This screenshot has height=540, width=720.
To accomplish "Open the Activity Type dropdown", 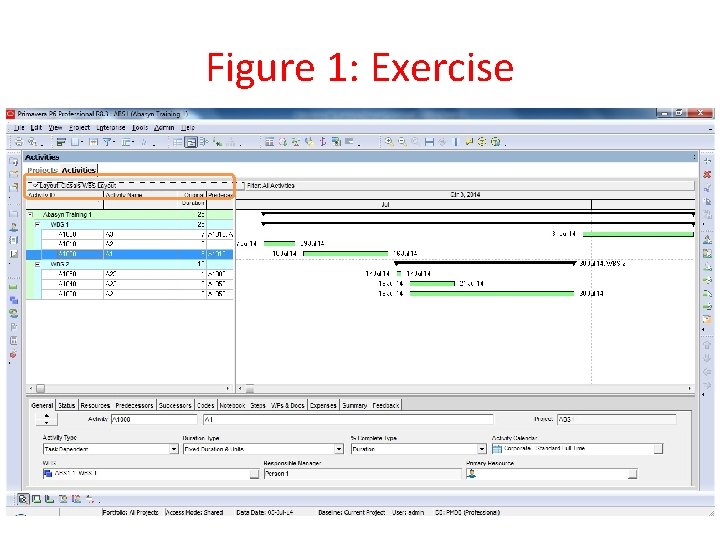I will [x=174, y=449].
